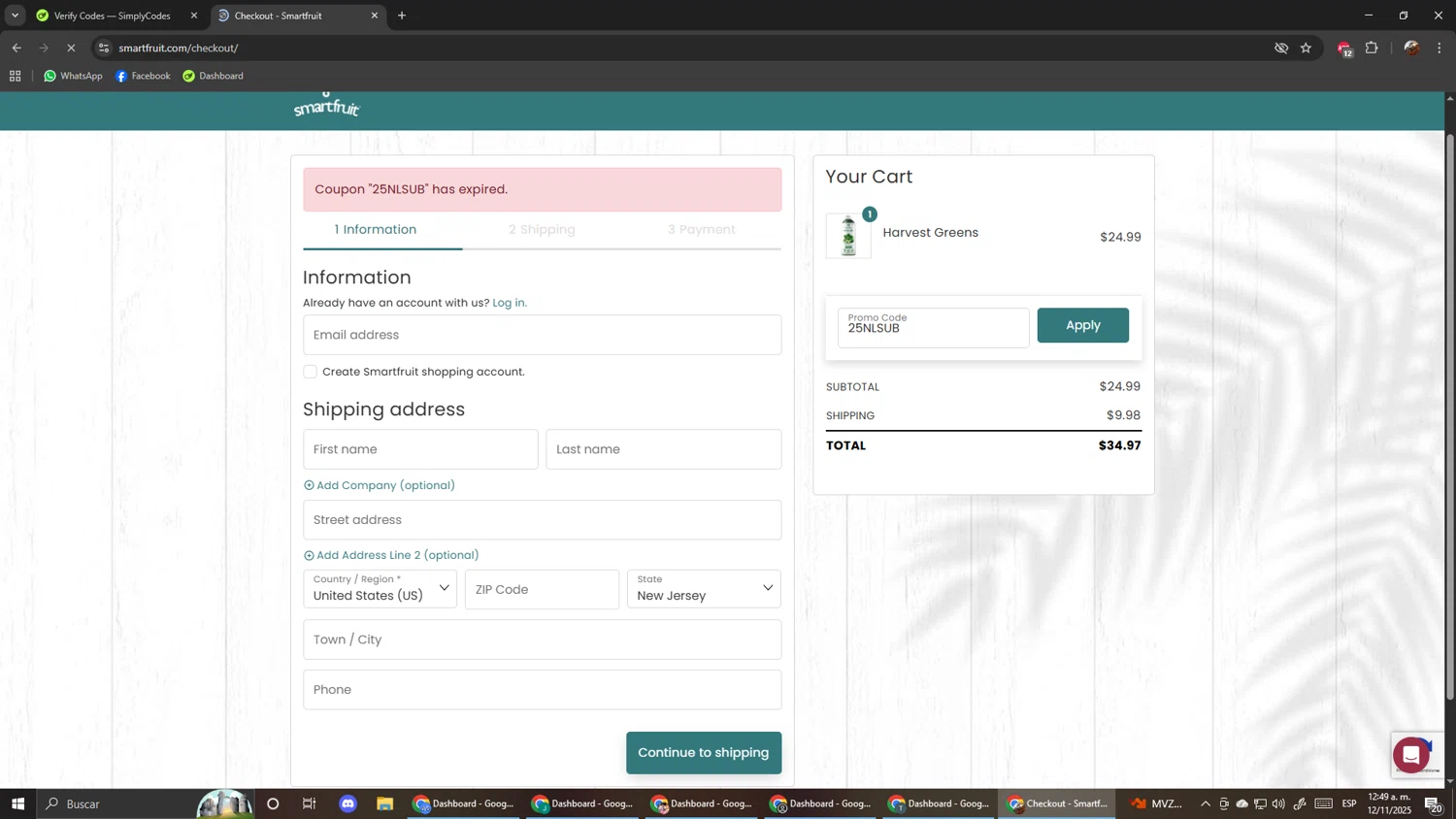
Task: Open the Chrome profile avatar
Action: [1411, 48]
